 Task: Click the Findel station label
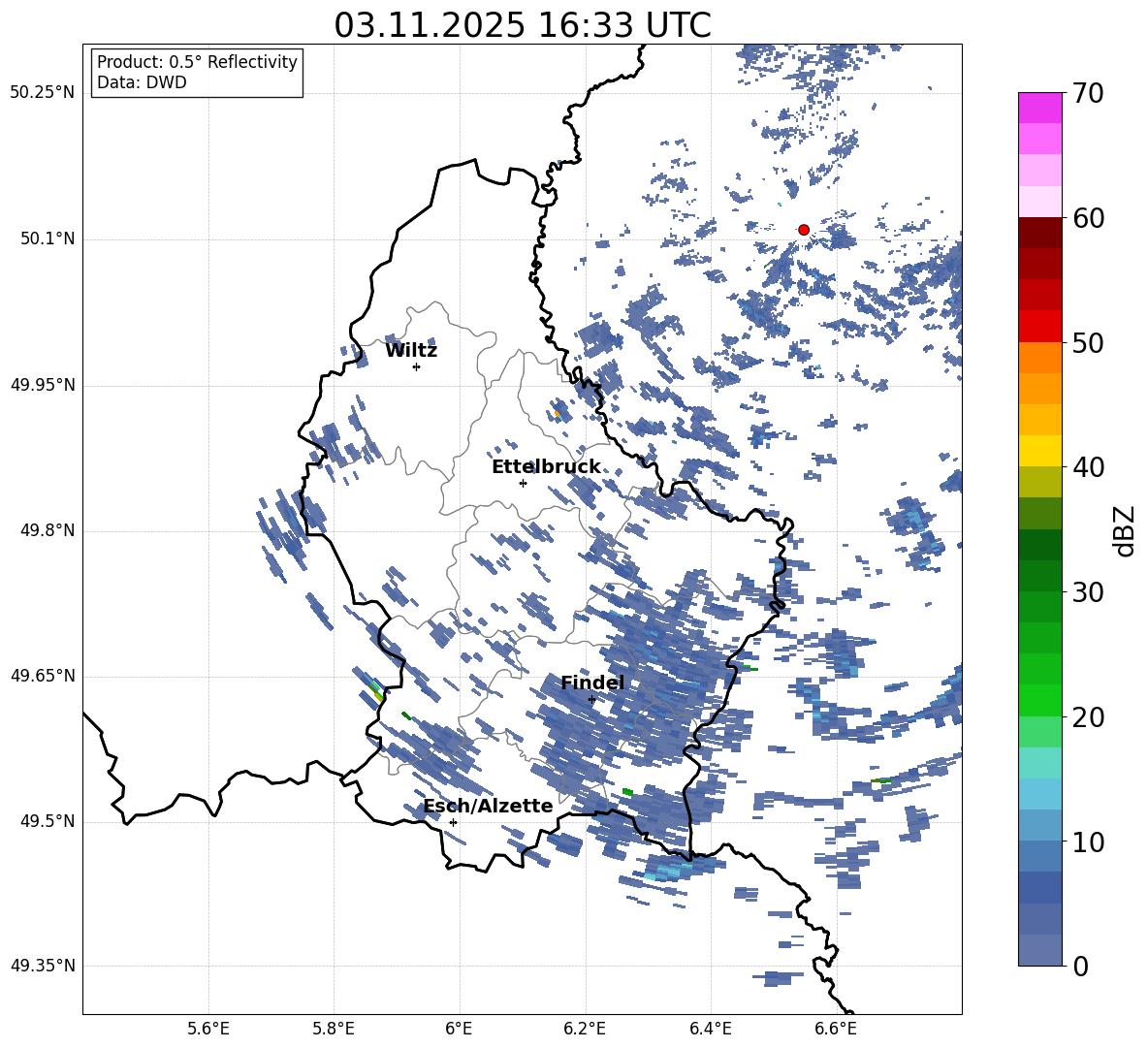(592, 683)
